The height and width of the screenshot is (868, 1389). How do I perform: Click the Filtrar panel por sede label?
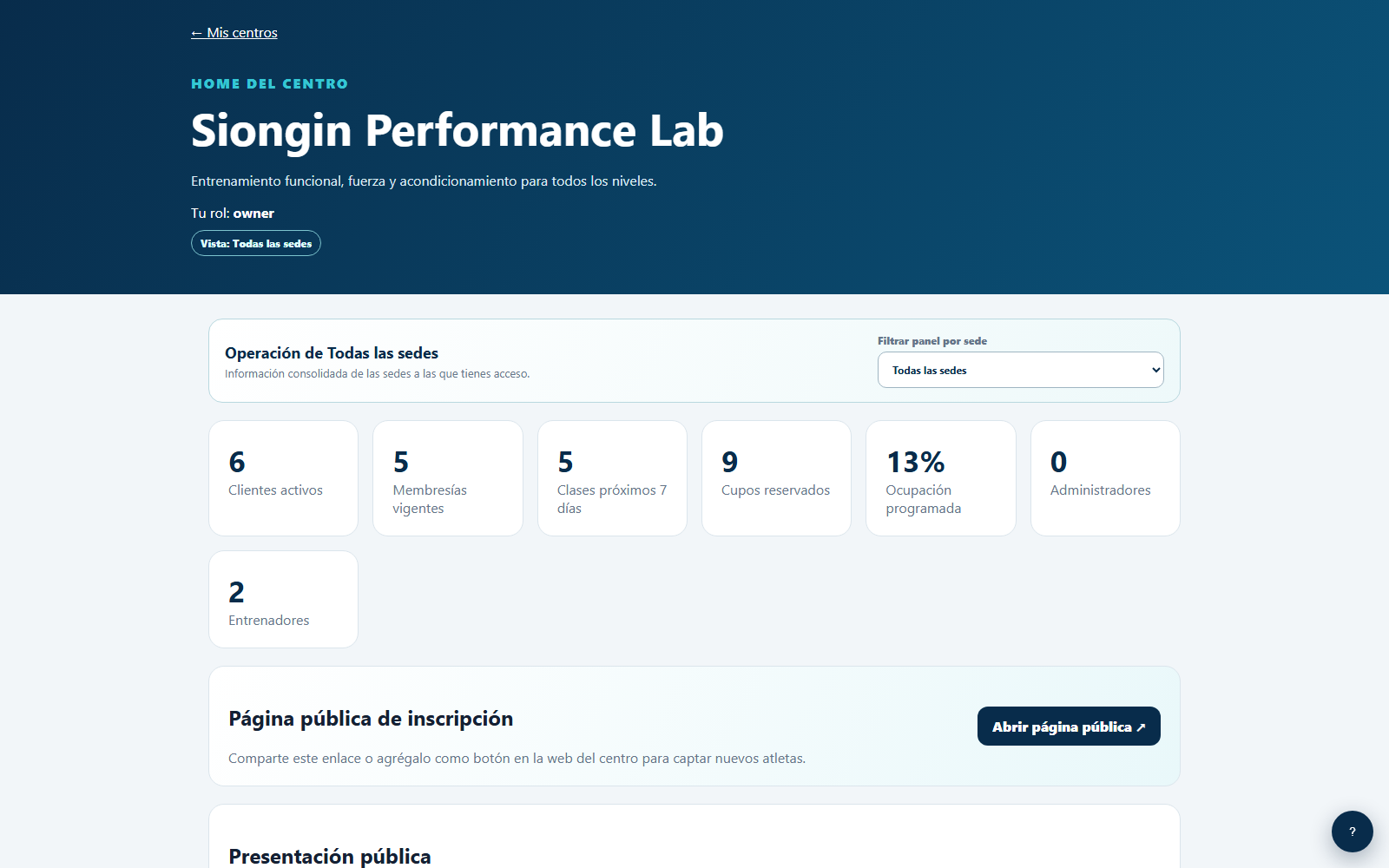(932, 341)
